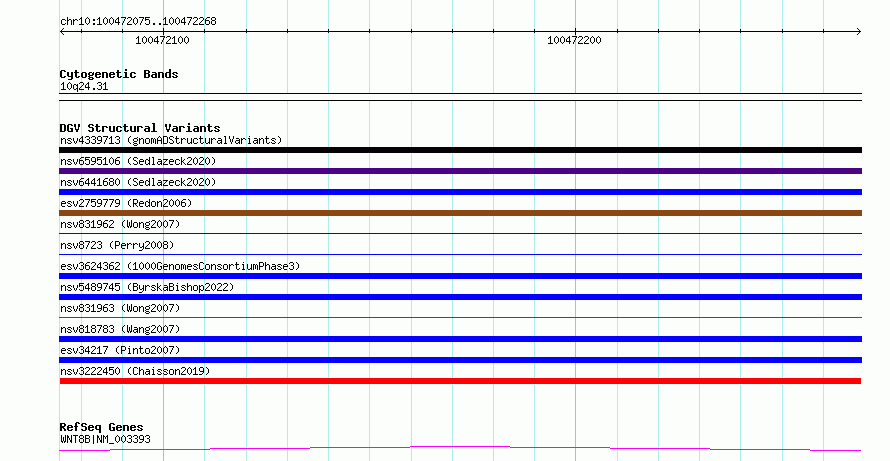Screen dimensions: 890x461
Task: Select the blue nsv5489745 variant bar
Action: tap(460, 297)
